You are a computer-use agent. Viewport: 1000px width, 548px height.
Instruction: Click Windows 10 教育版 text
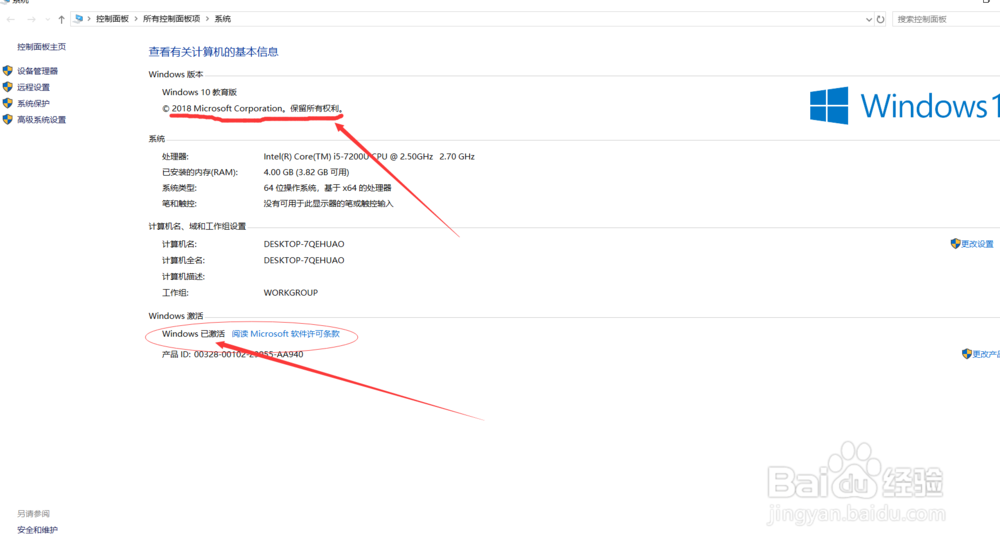pos(200,93)
